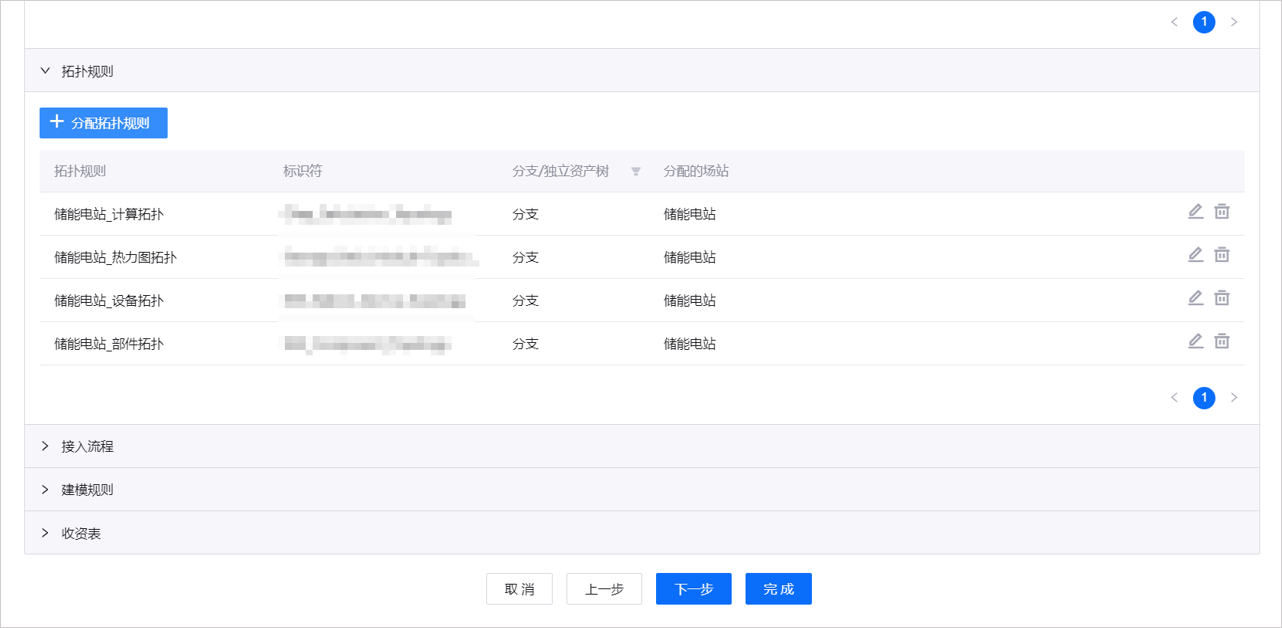
Task: Edit the 储能电站_计算拓扑 rule
Action: (x=1195, y=212)
